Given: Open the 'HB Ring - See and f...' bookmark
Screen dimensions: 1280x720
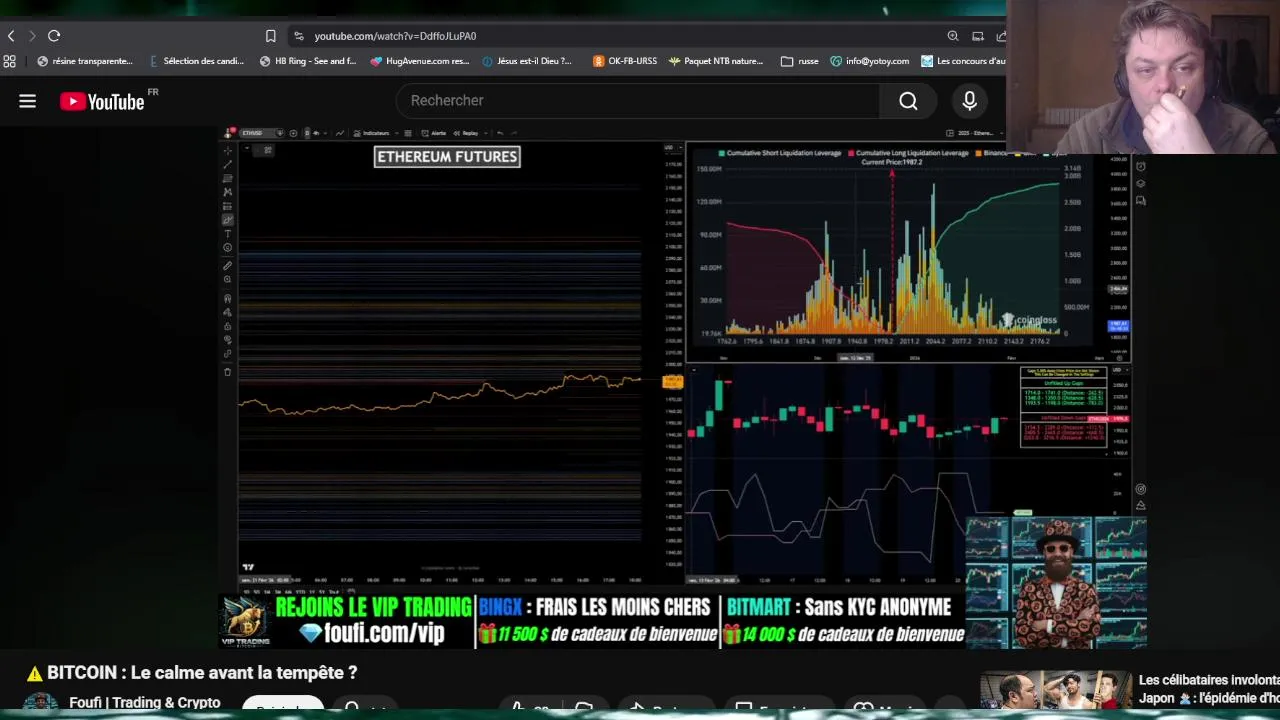Looking at the screenshot, I should (308, 61).
